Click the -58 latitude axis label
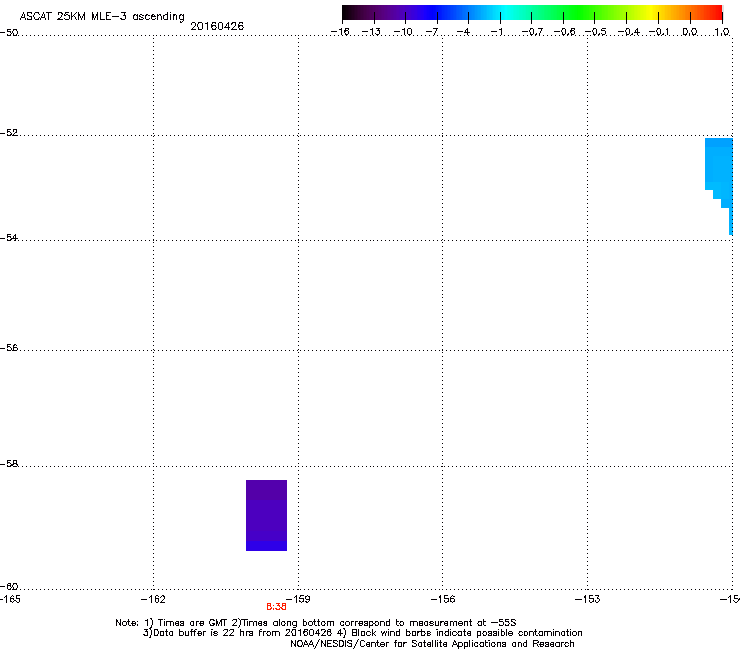The image size is (740, 650). click(x=9, y=464)
